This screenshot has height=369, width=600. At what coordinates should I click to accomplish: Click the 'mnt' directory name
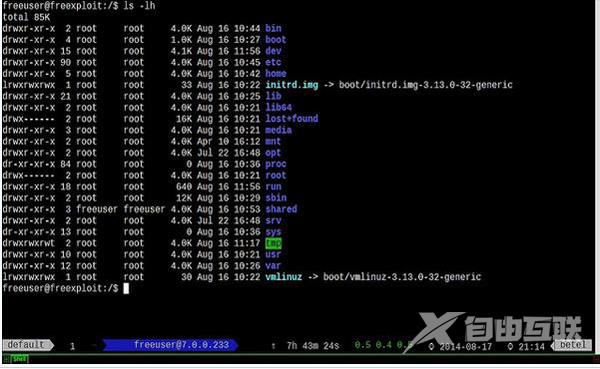[x=273, y=142]
